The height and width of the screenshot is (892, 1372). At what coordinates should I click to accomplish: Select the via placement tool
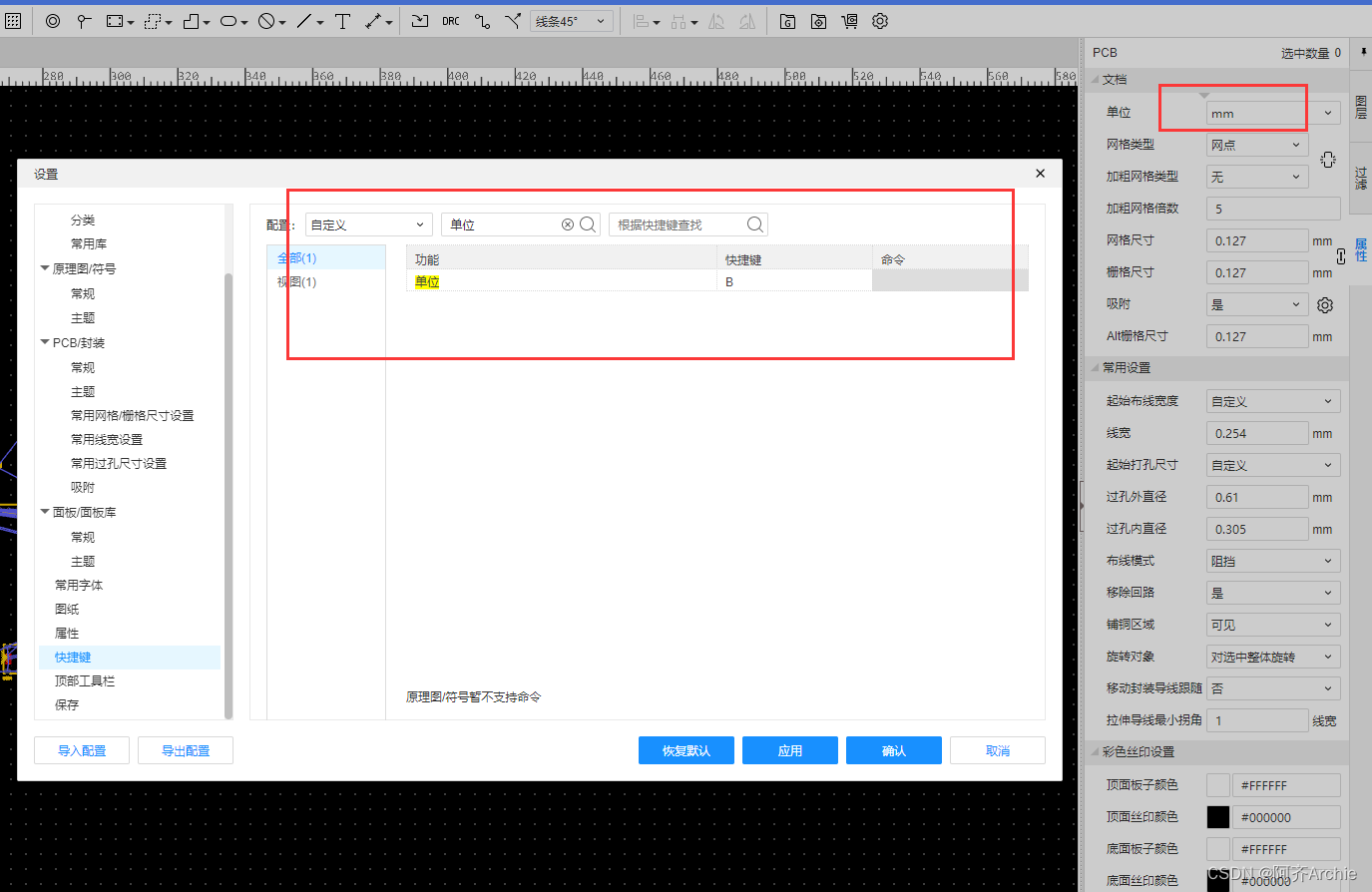[x=53, y=21]
